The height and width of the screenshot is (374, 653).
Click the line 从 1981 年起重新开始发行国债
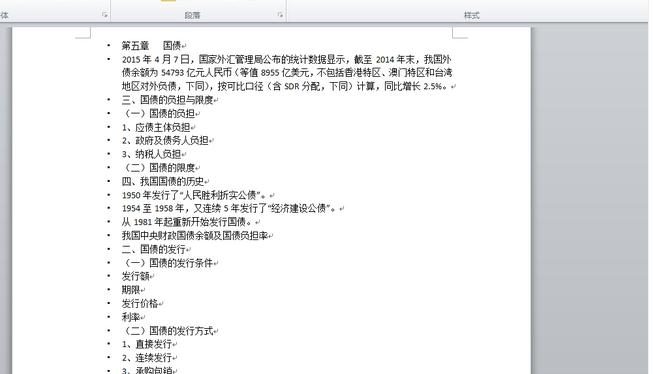[188, 222]
